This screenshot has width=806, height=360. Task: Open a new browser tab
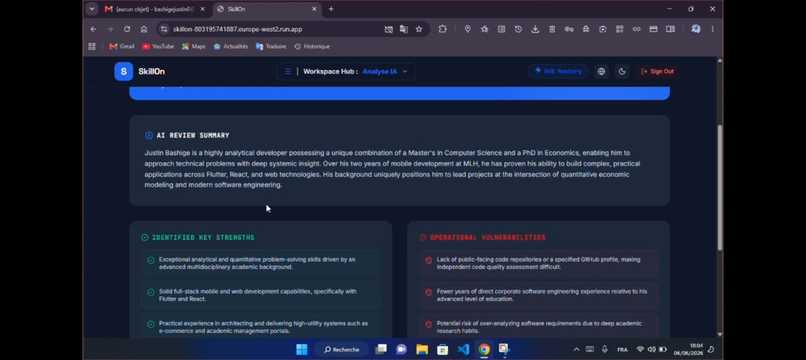331,9
